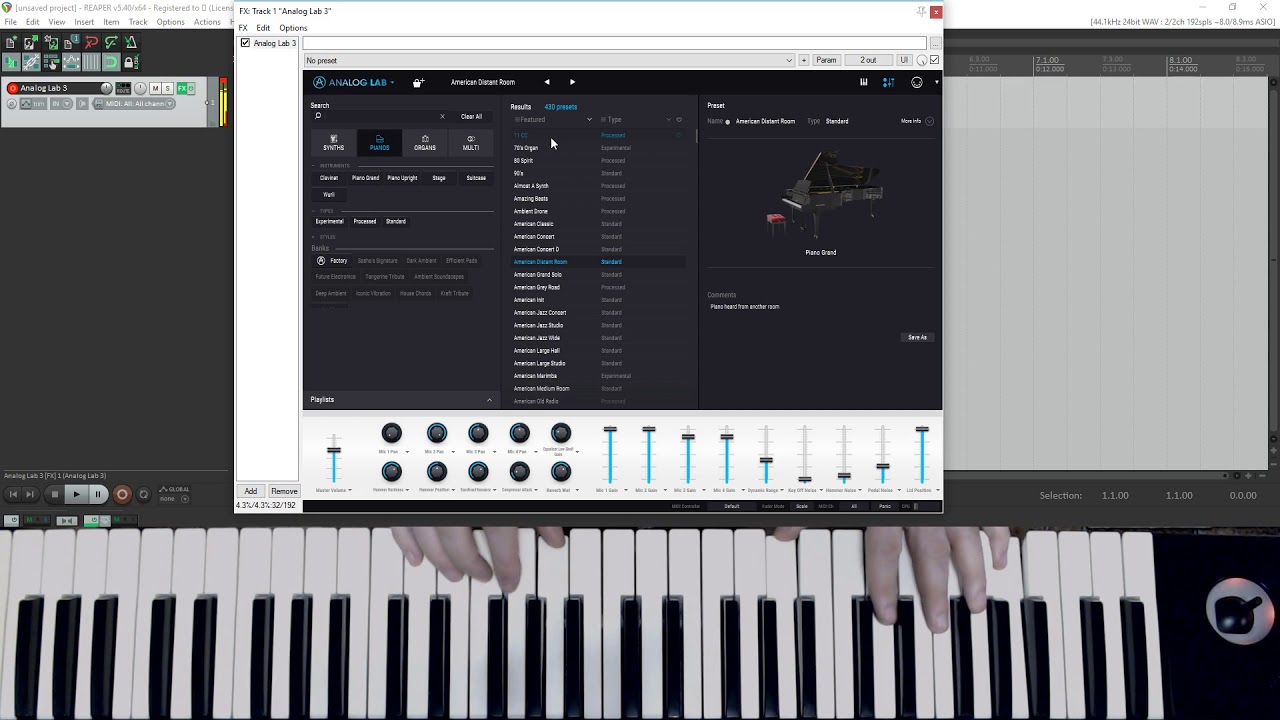
Task: Click the Redo icon in REAPER toolbar
Action: pos(111,42)
